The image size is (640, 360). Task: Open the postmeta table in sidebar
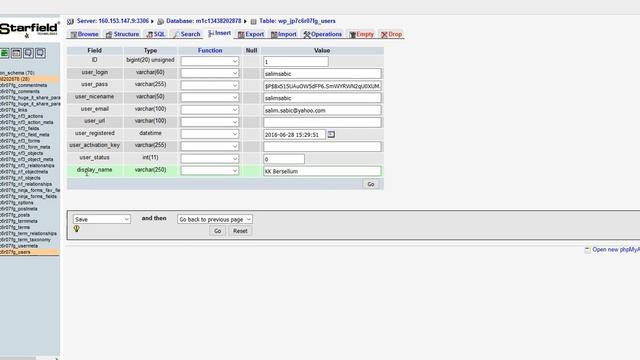click(18, 209)
